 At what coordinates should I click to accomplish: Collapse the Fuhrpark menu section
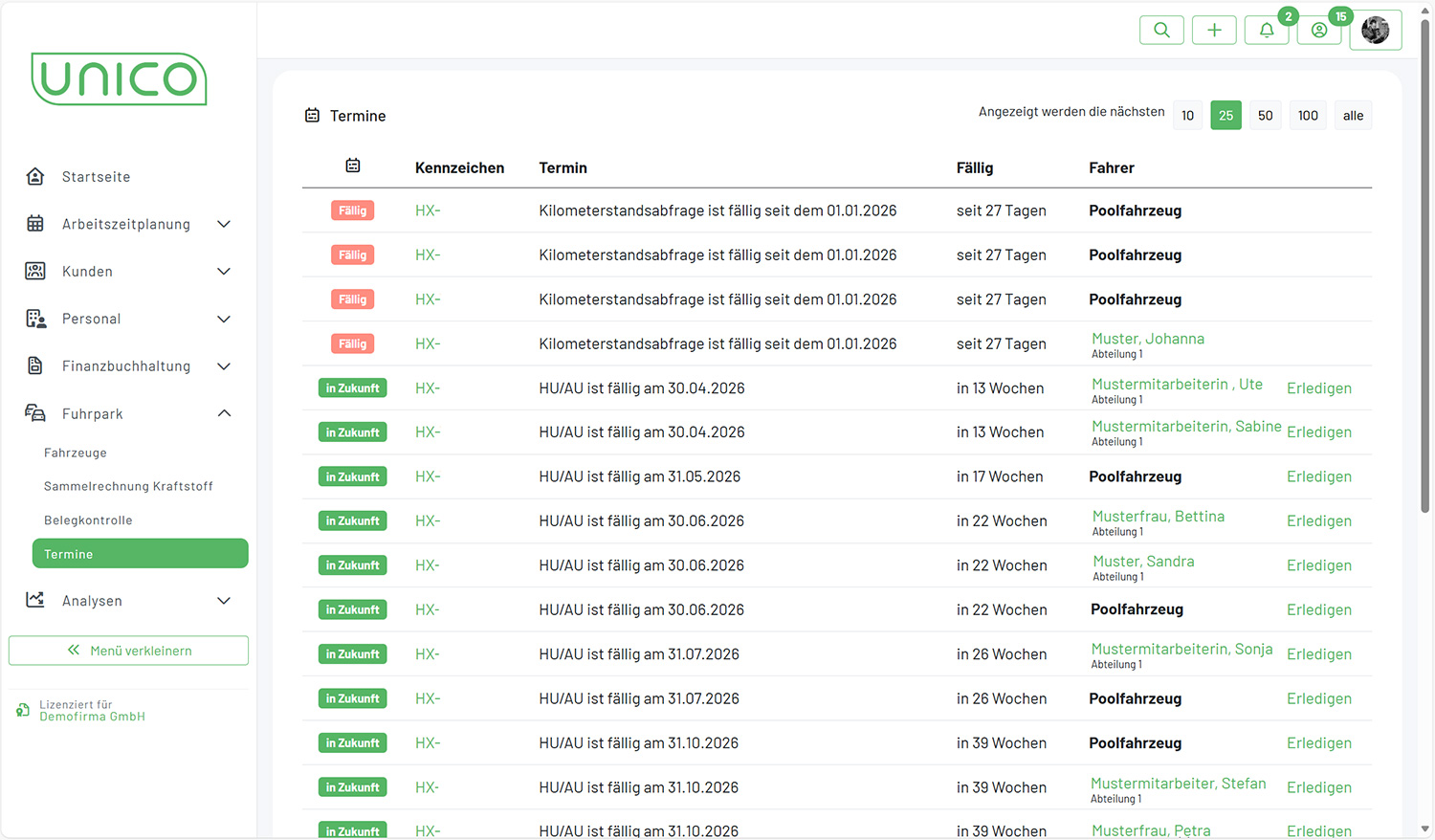coord(224,413)
